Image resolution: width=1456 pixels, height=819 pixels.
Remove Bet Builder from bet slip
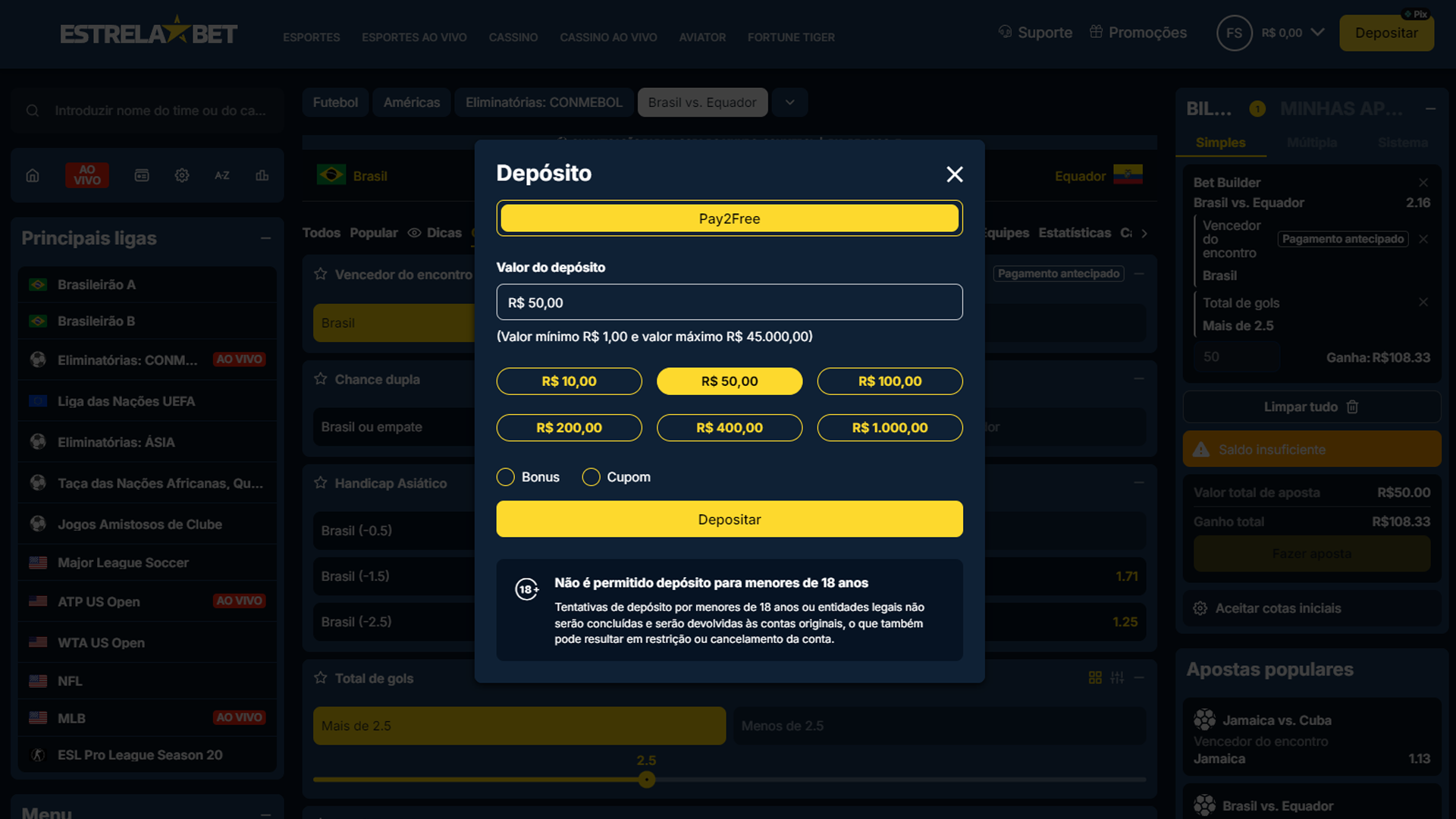coord(1423,183)
